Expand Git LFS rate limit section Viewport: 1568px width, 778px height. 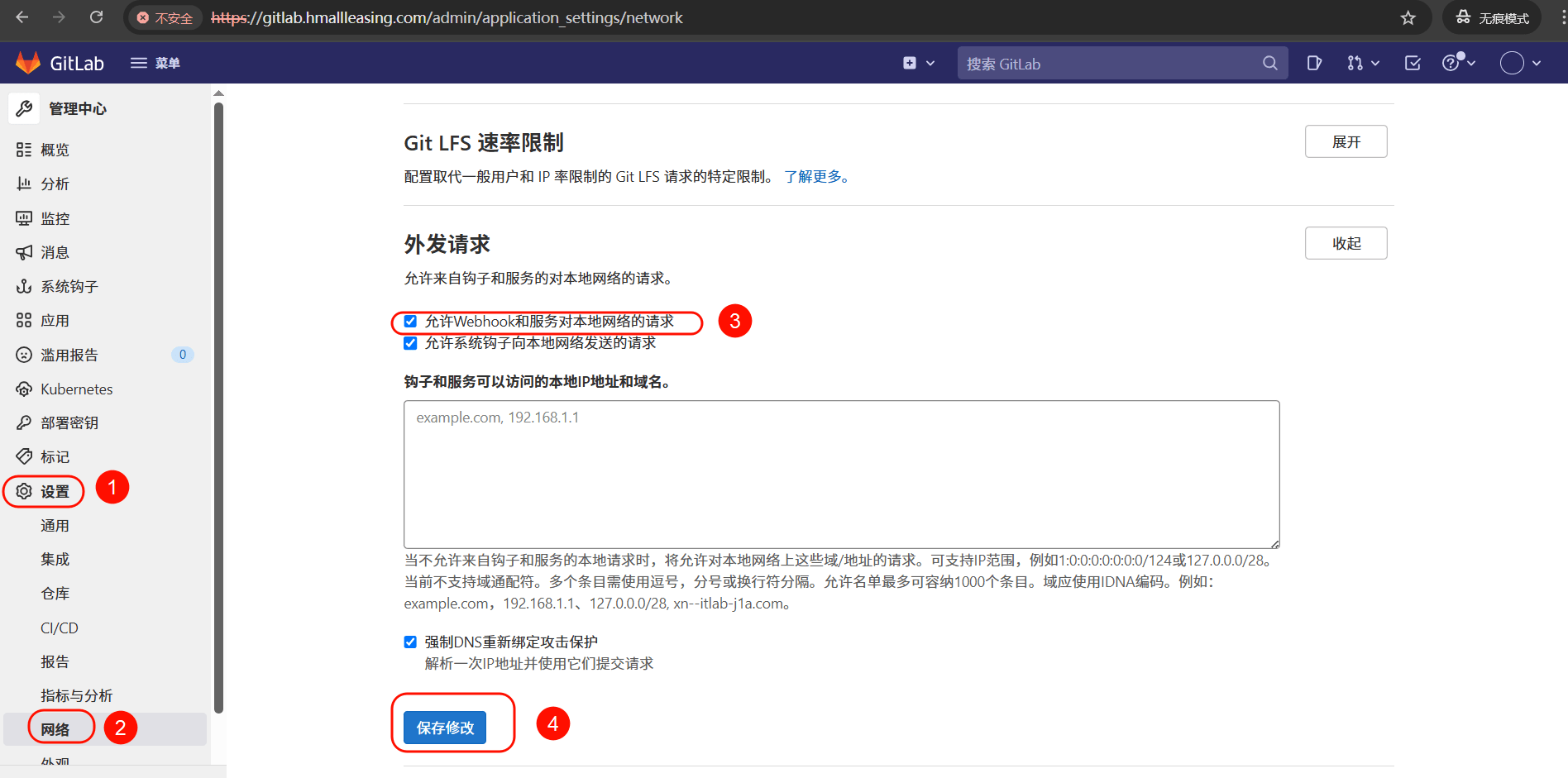coord(1346,141)
